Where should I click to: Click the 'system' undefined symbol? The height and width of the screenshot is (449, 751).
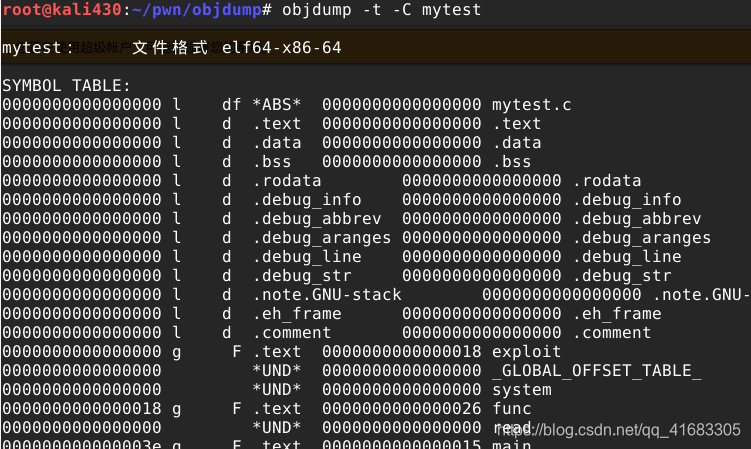pos(522,390)
